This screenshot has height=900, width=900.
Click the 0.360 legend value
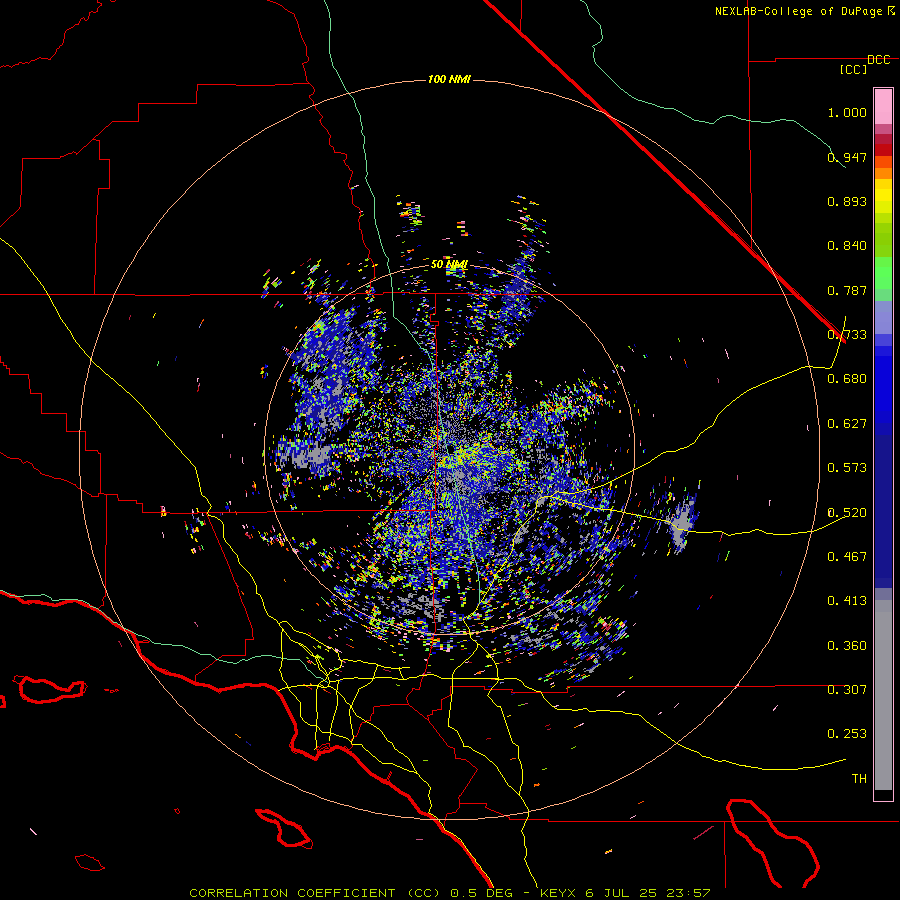847,646
